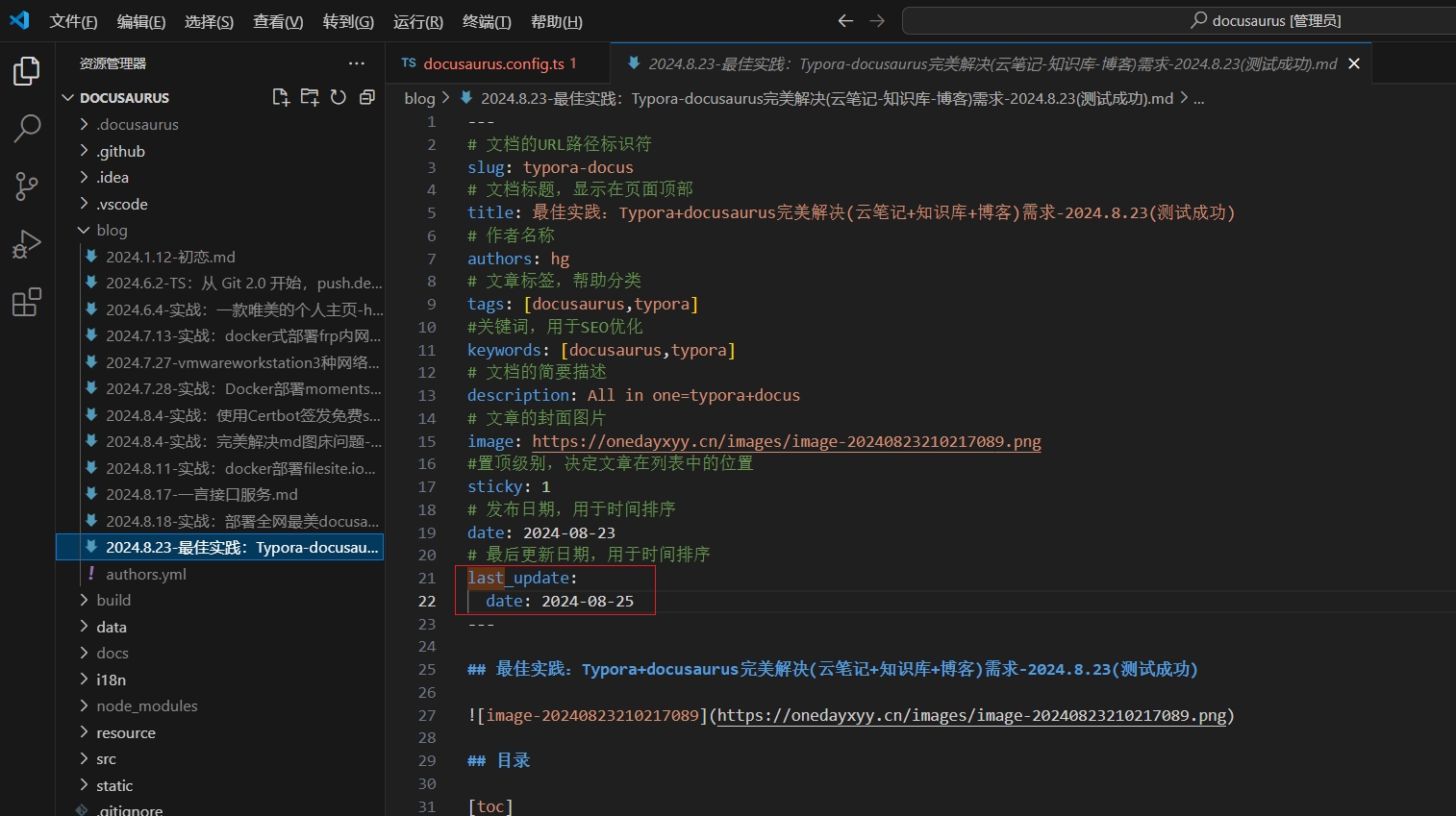This screenshot has height=816, width=1456.
Task: Open file 2024.8.4 Certbot post
Action: point(220,415)
